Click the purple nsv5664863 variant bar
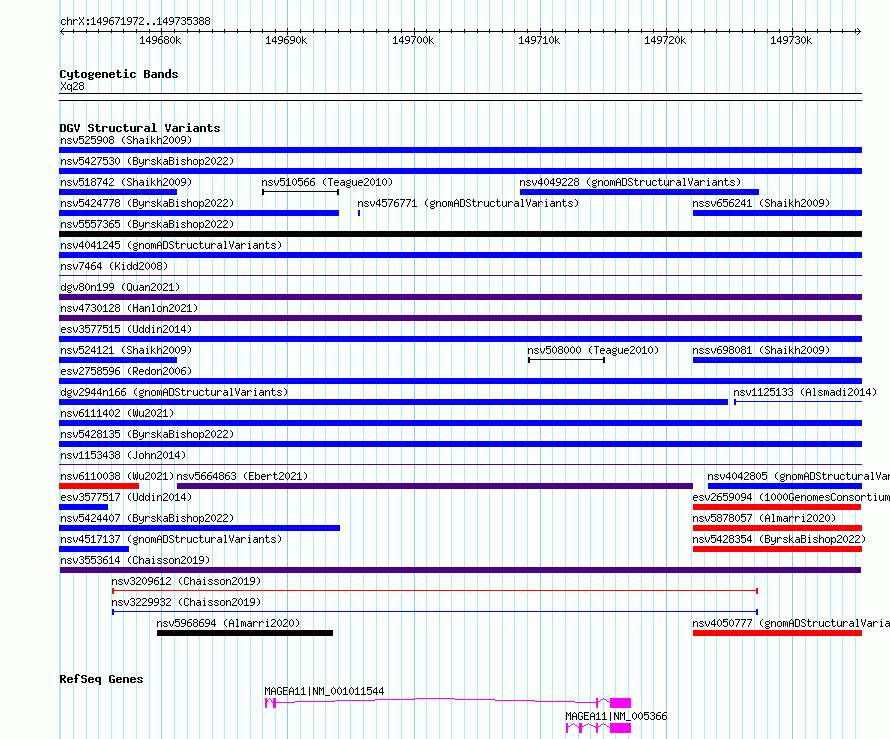The height and width of the screenshot is (739, 890). pyautogui.click(x=435, y=486)
